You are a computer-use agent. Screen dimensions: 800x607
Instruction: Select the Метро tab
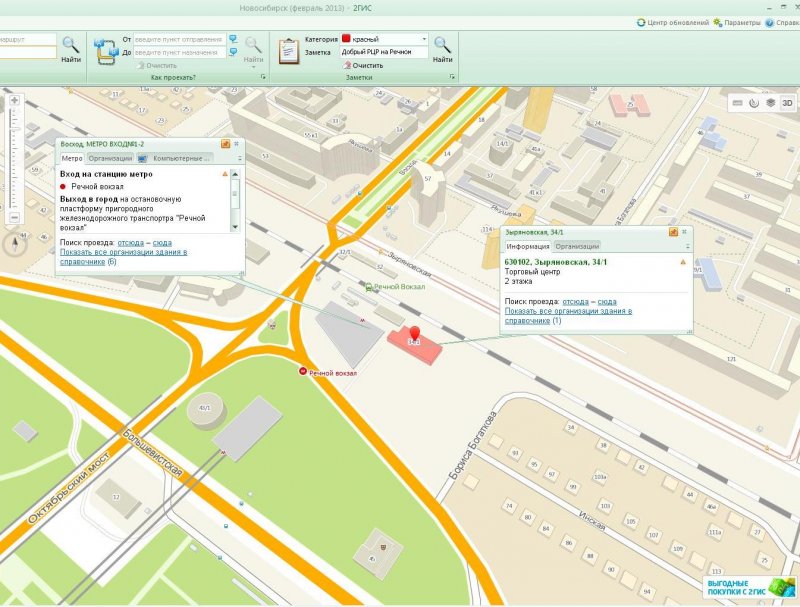point(72,159)
